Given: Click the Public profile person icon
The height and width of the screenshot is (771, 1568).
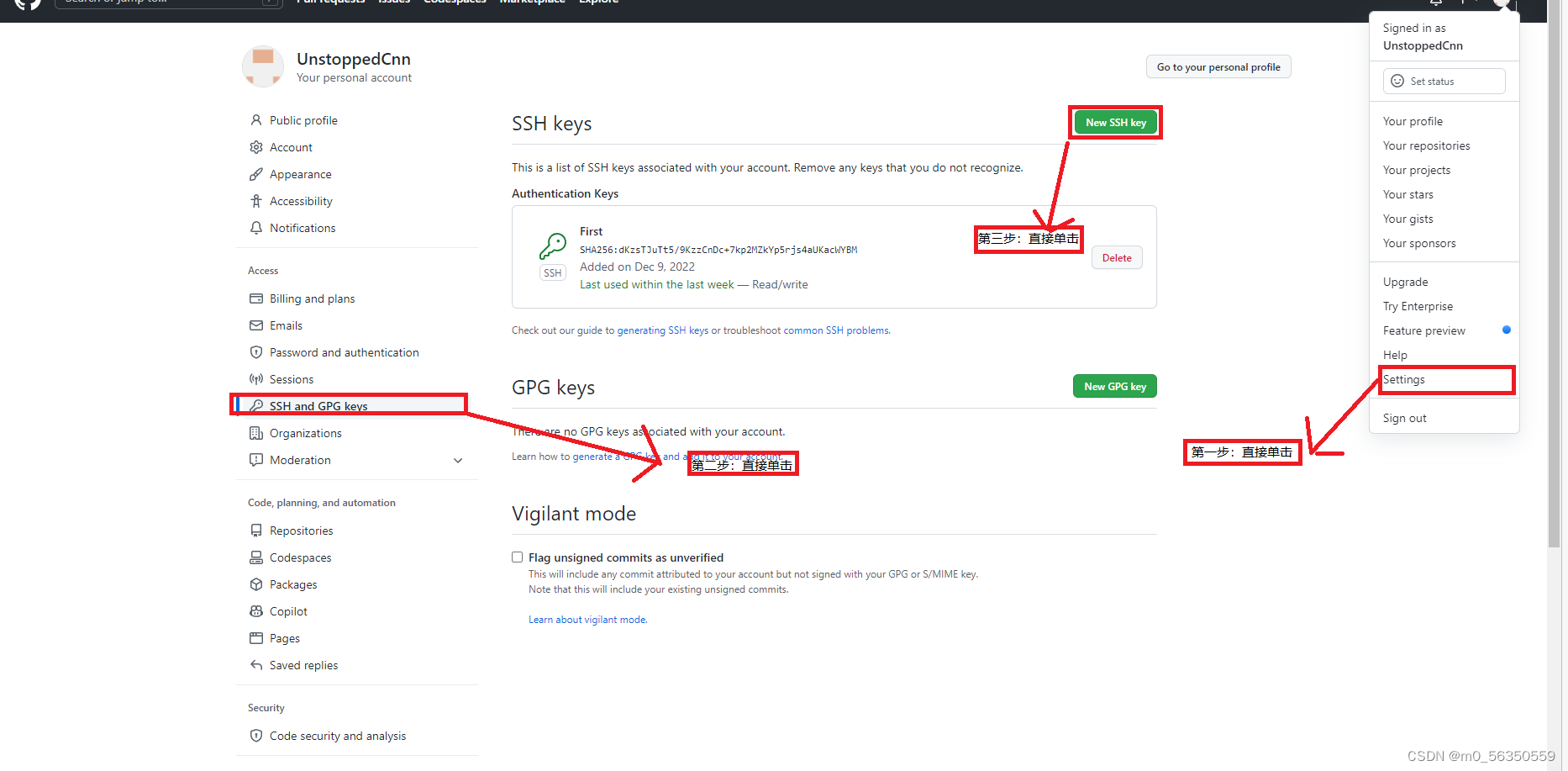Looking at the screenshot, I should [256, 120].
